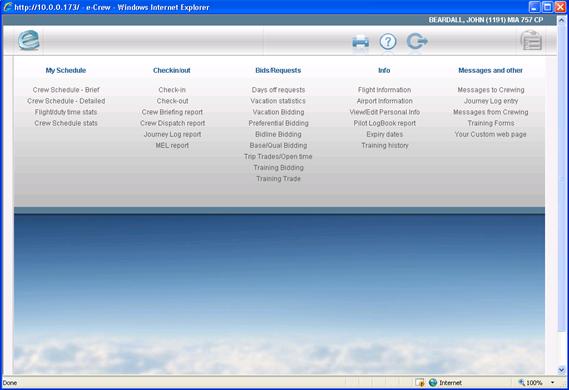The width and height of the screenshot is (569, 390).
Task: Open Trip Trades/Open time
Action: pyautogui.click(x=278, y=157)
